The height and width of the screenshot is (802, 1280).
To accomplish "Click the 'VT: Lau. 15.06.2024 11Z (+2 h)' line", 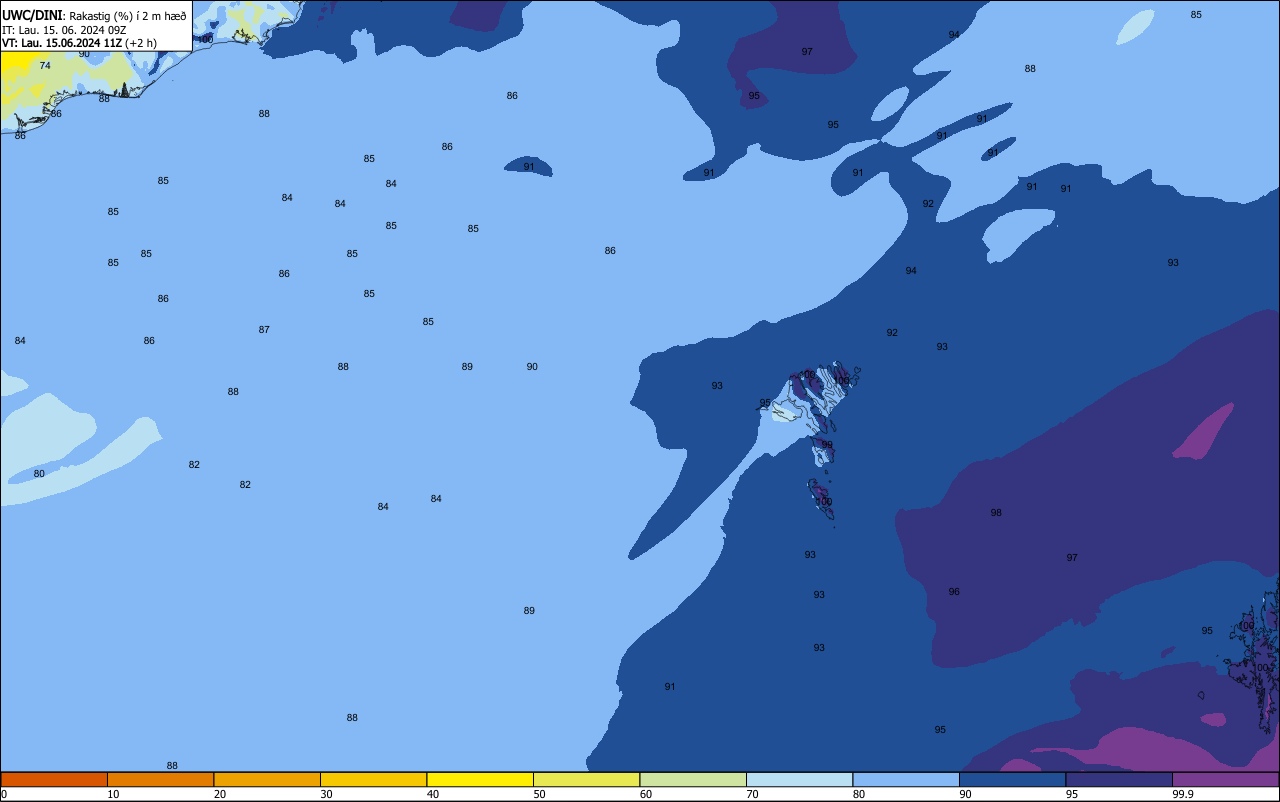I will [x=79, y=42].
